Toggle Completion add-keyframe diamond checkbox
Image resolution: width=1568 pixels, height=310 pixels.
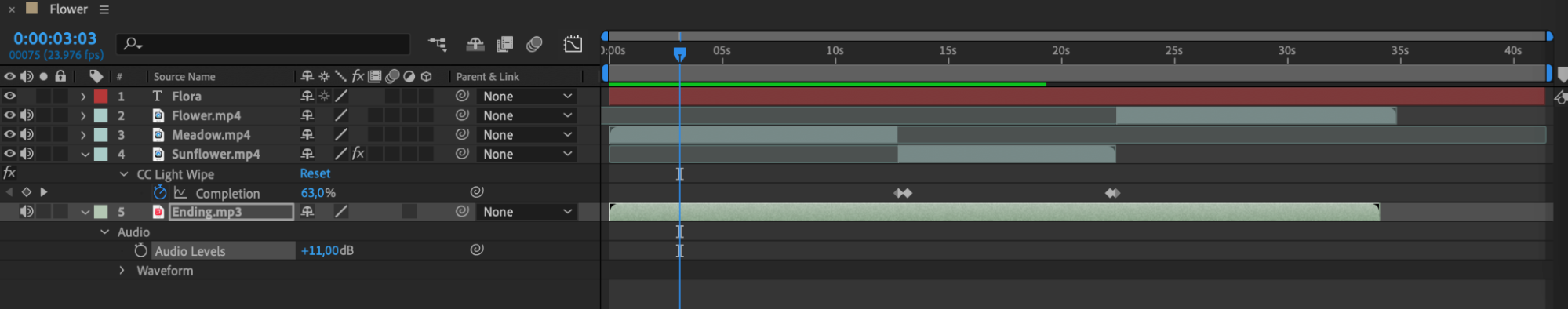pyautogui.click(x=27, y=192)
